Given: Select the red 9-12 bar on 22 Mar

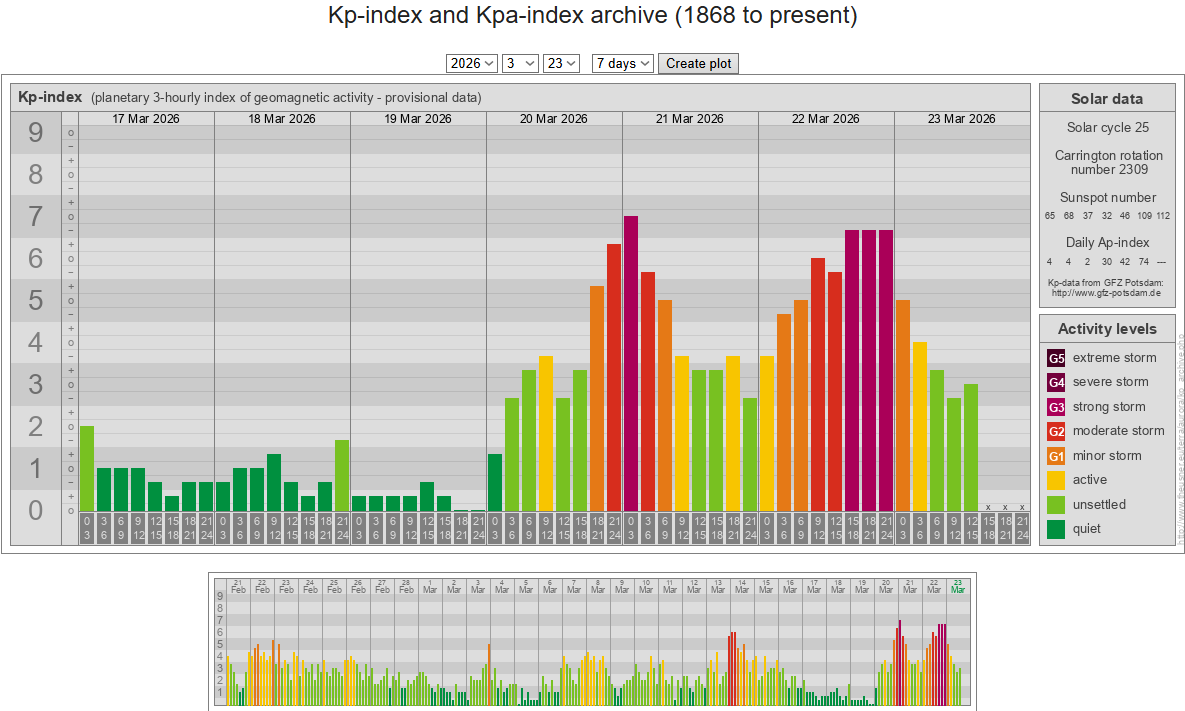Looking at the screenshot, I should click(818, 385).
